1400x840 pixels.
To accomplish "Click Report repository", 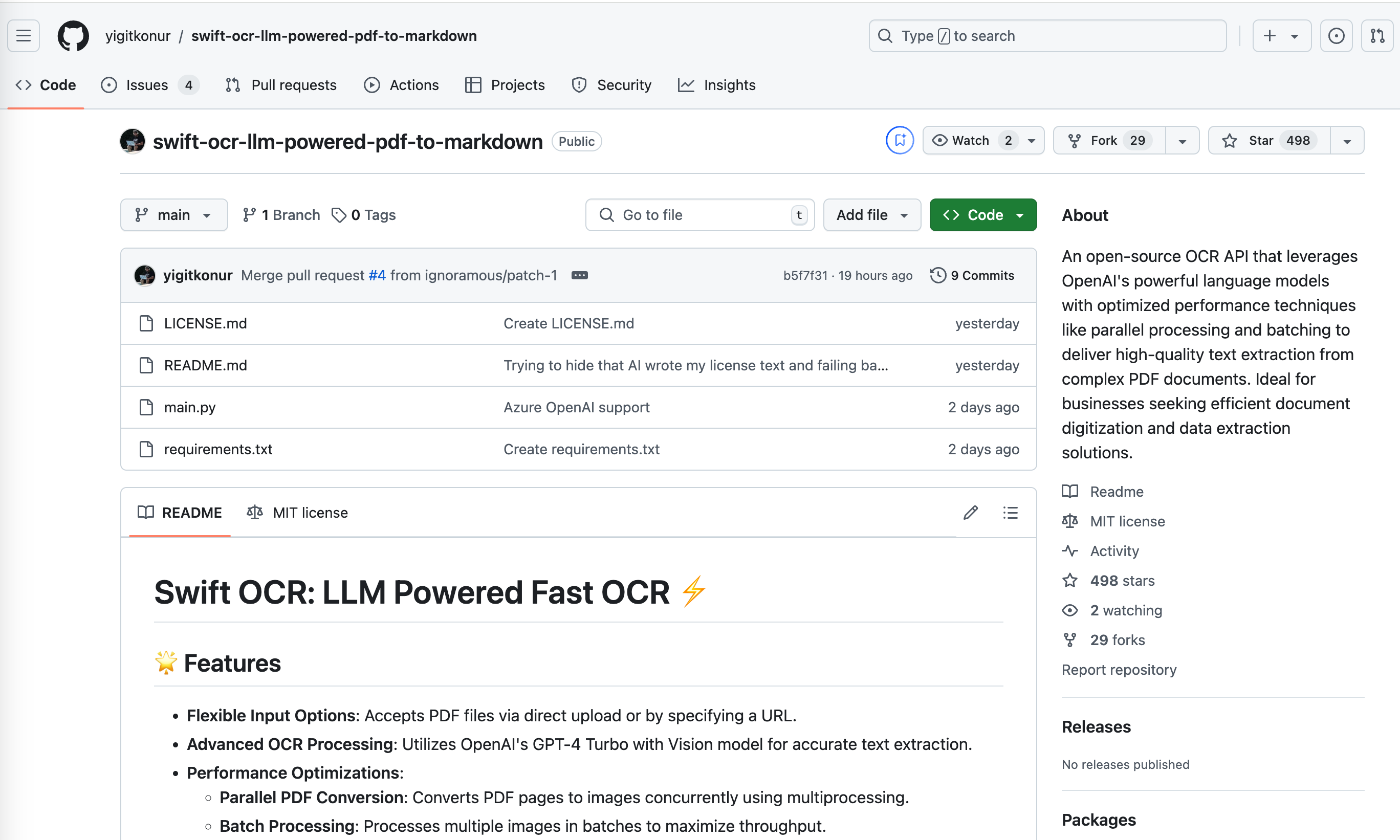I will point(1119,670).
